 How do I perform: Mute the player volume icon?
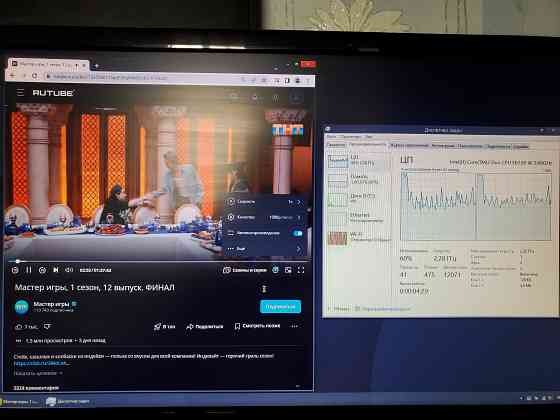point(69,270)
